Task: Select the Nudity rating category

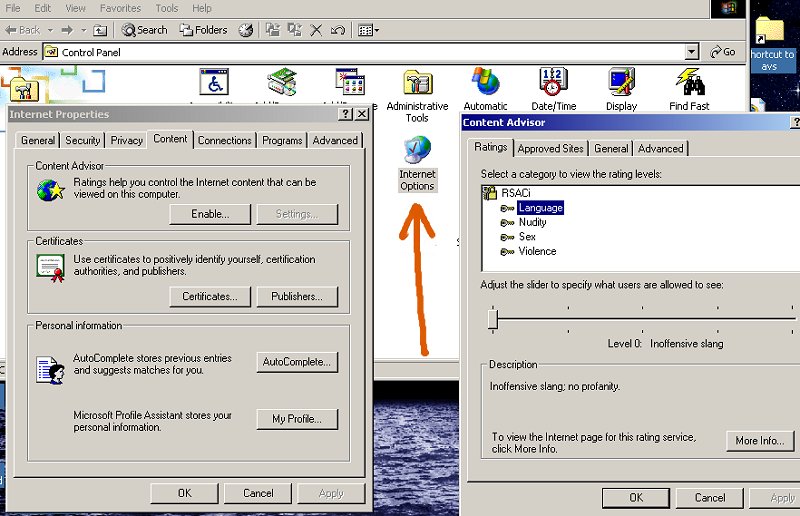Action: [532, 222]
